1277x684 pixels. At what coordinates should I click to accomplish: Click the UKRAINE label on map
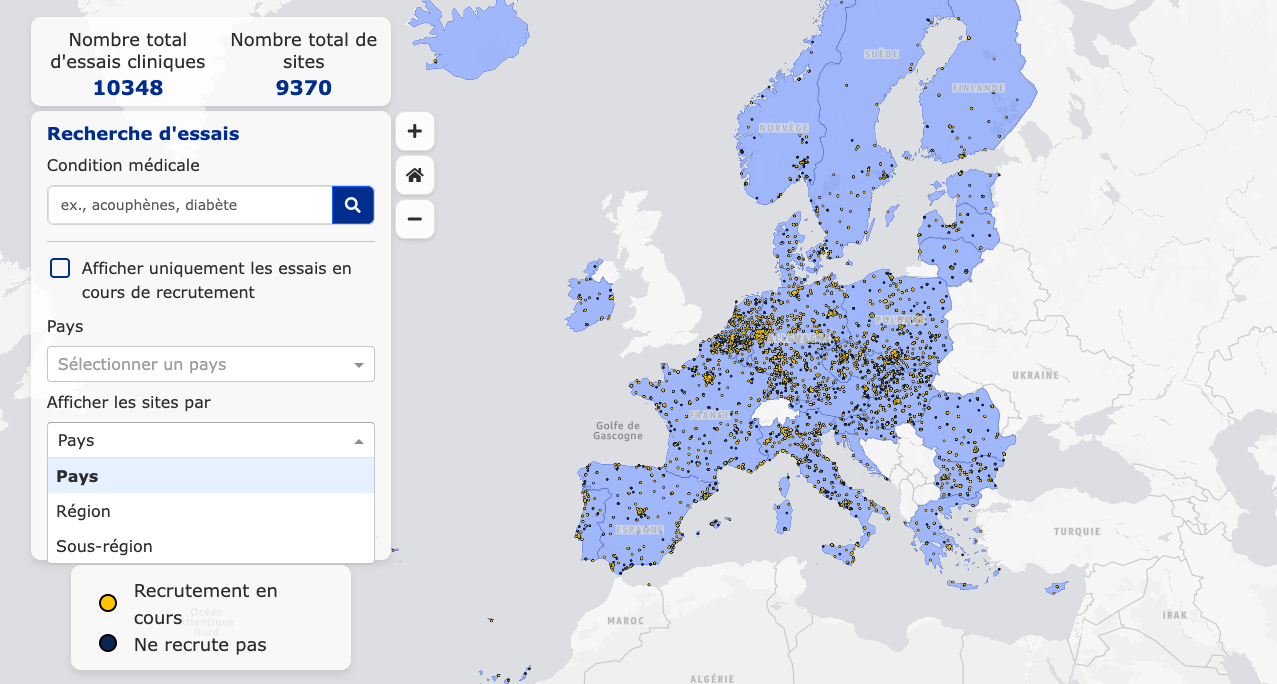point(1035,376)
